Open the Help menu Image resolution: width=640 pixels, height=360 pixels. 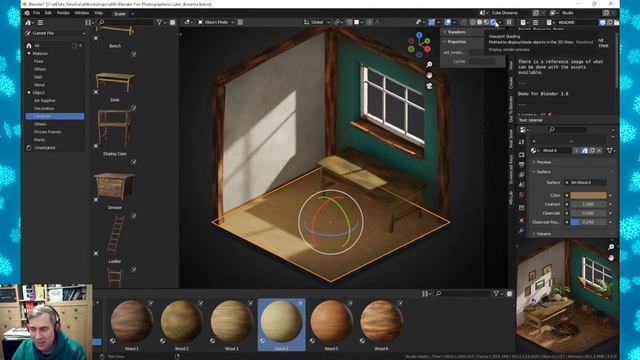(98, 13)
